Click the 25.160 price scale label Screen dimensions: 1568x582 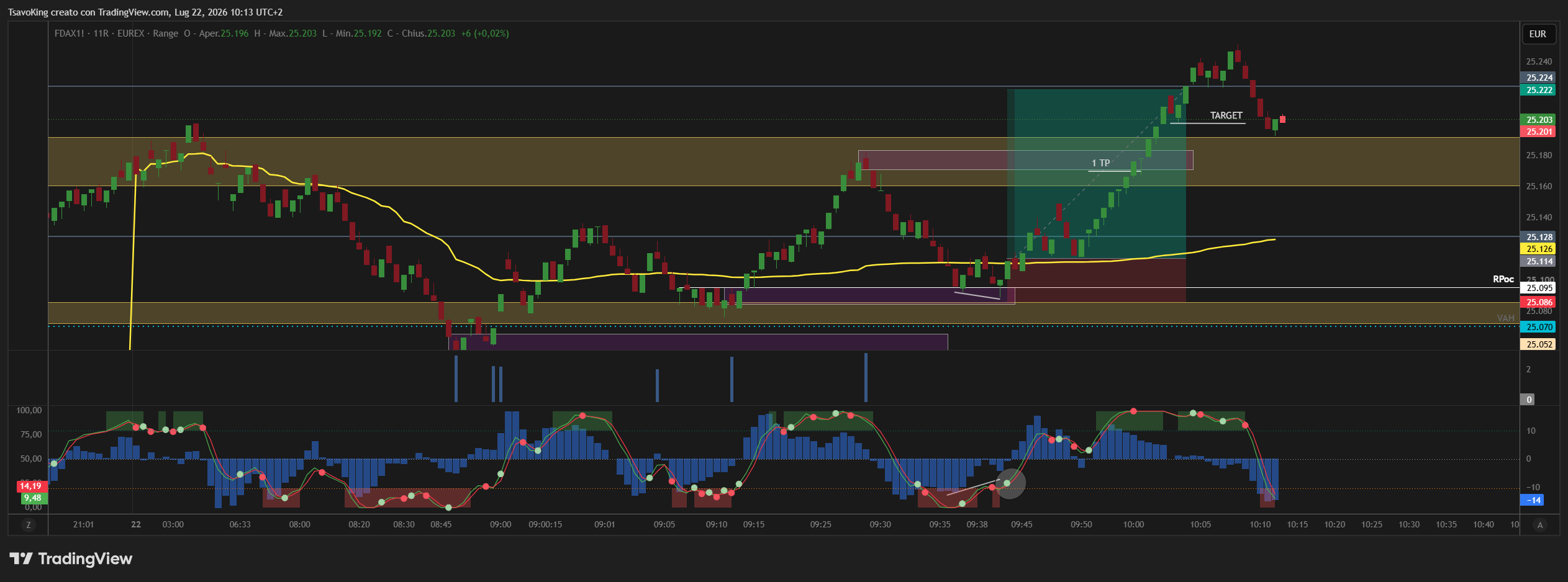tap(1539, 186)
